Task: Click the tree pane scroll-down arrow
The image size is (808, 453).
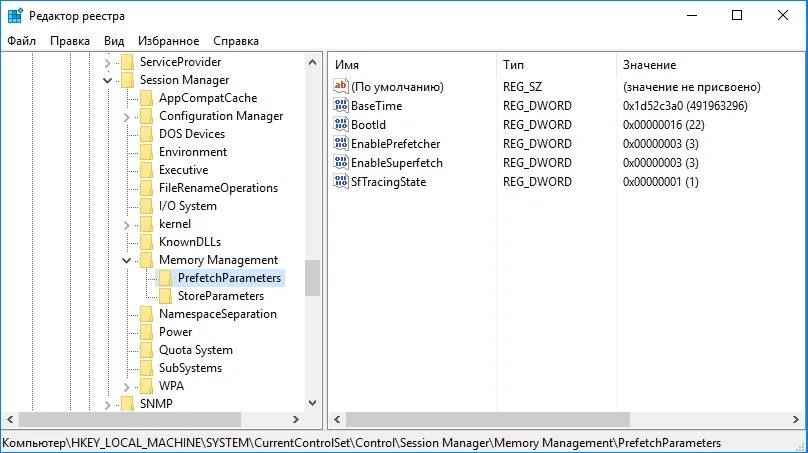Action: (312, 403)
